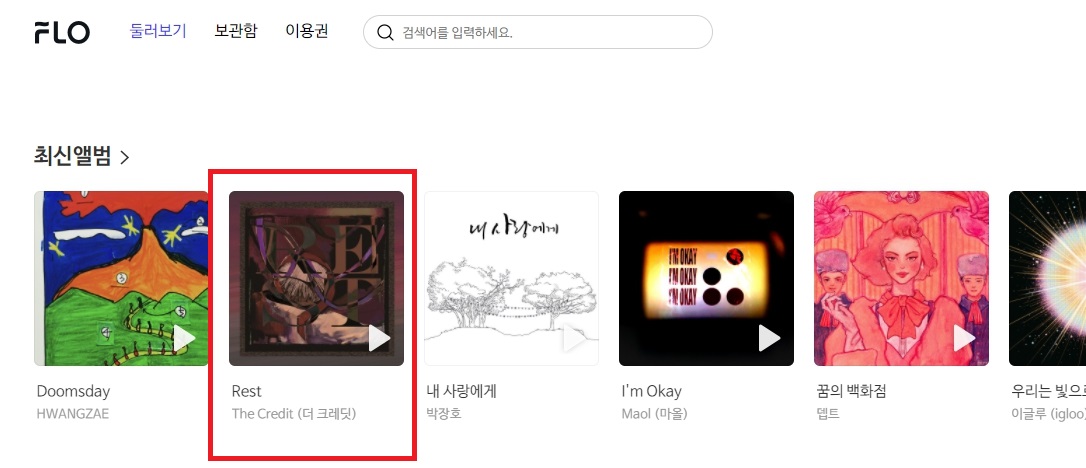Select the 꿈의 백화점 album cover

[x=901, y=278]
